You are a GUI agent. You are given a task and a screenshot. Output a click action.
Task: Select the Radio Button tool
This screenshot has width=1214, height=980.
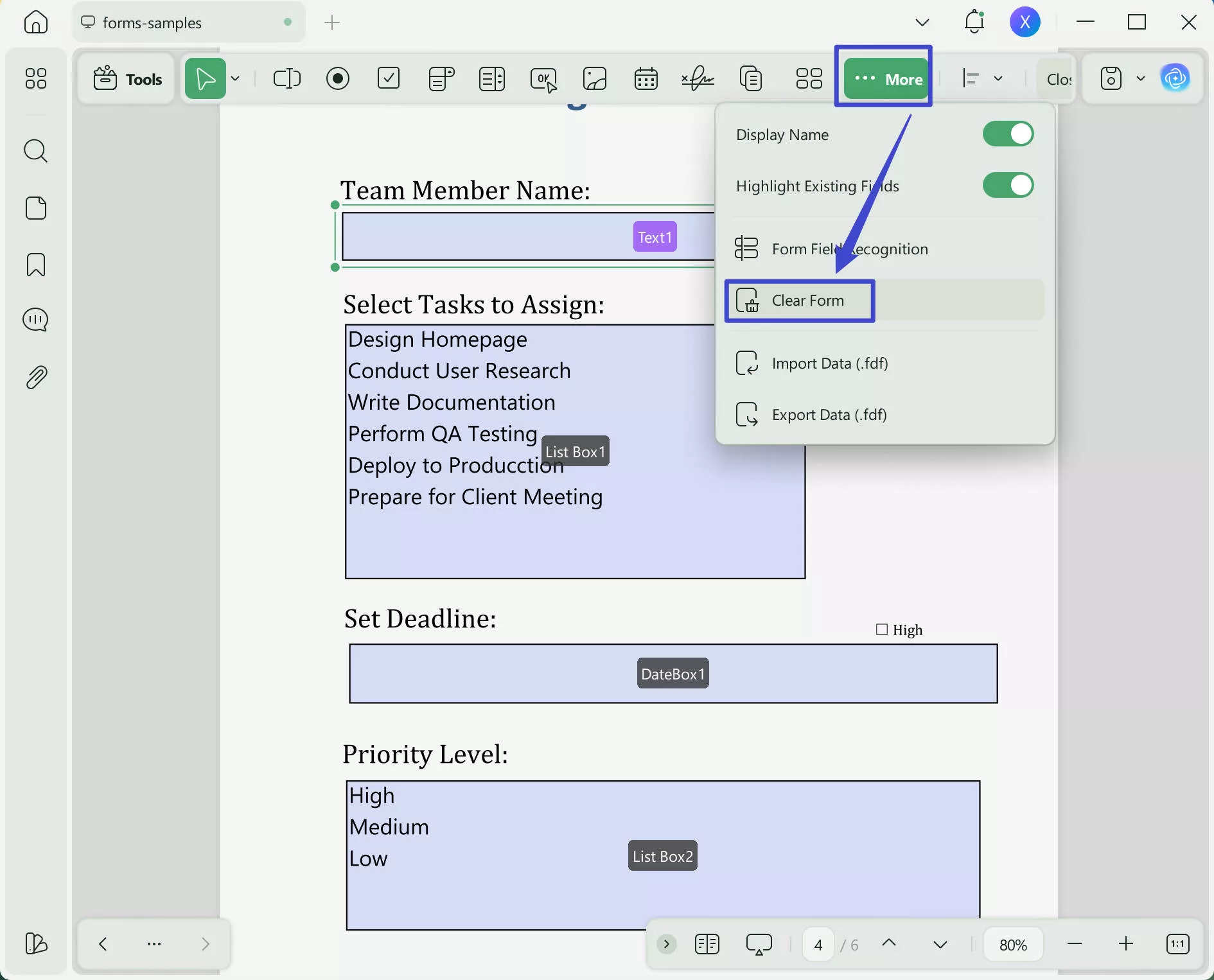point(339,78)
